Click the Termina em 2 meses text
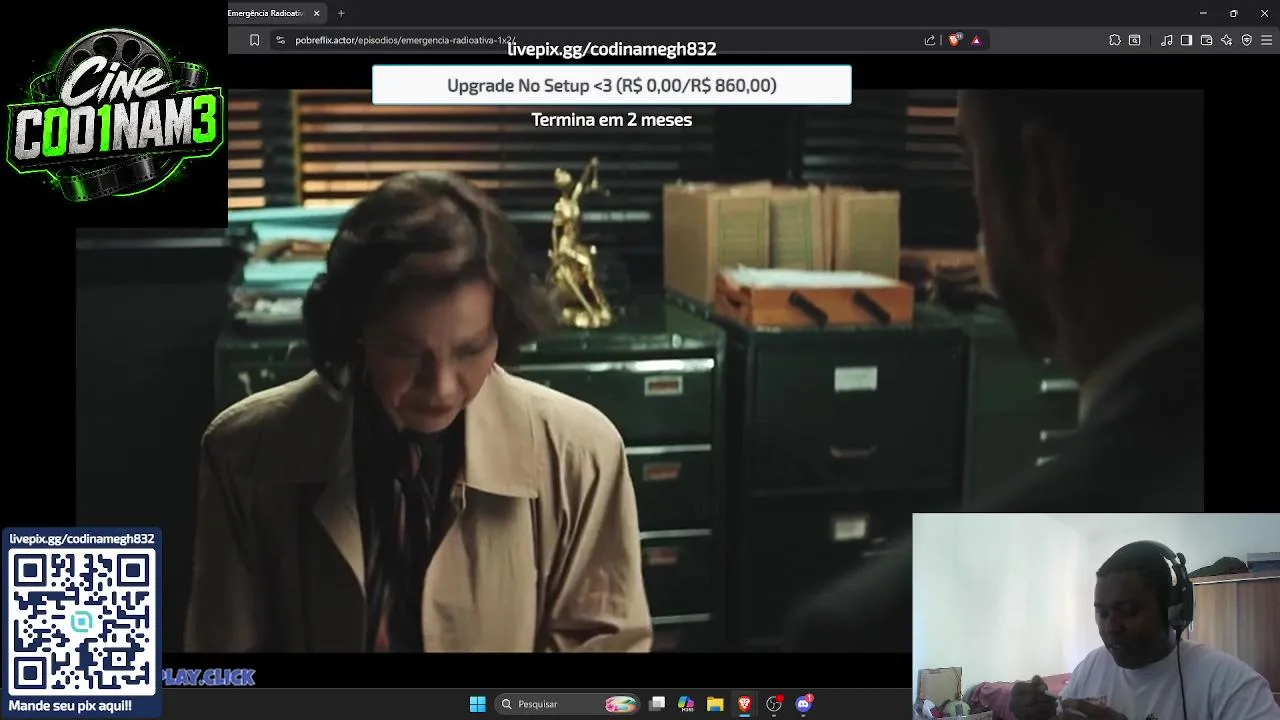Screen dimensions: 1280x720 point(612,119)
